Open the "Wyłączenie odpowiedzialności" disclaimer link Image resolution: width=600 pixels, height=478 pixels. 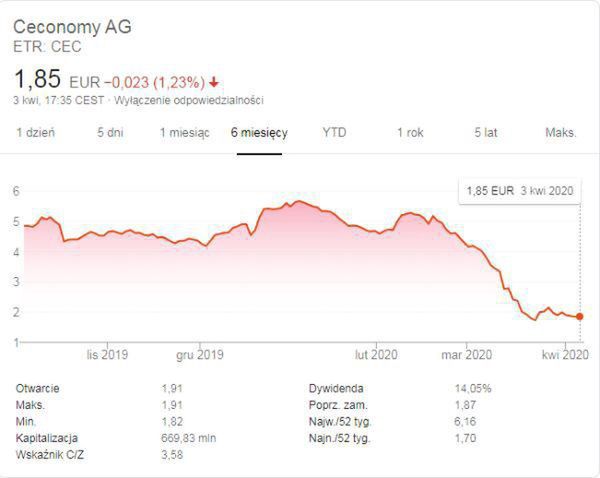pyautogui.click(x=189, y=100)
